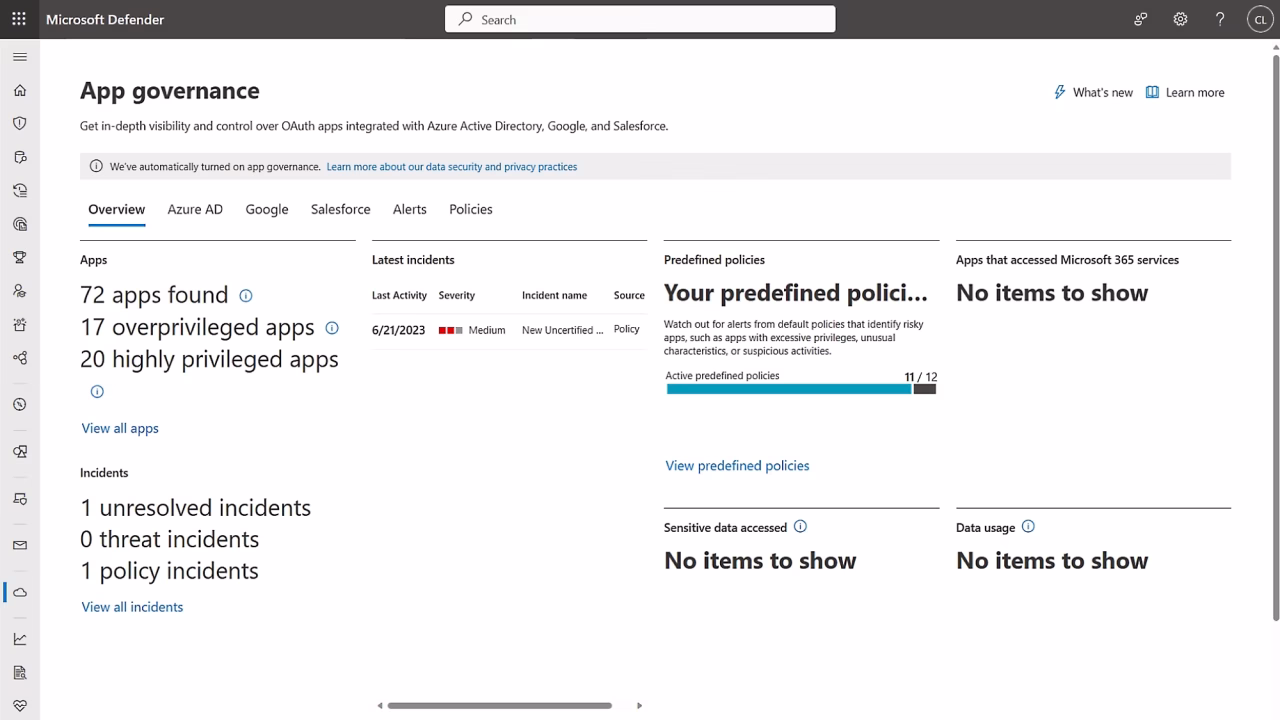This screenshot has height=720, width=1280.
Task: Open the app launcher waffle icon
Action: coord(19,19)
